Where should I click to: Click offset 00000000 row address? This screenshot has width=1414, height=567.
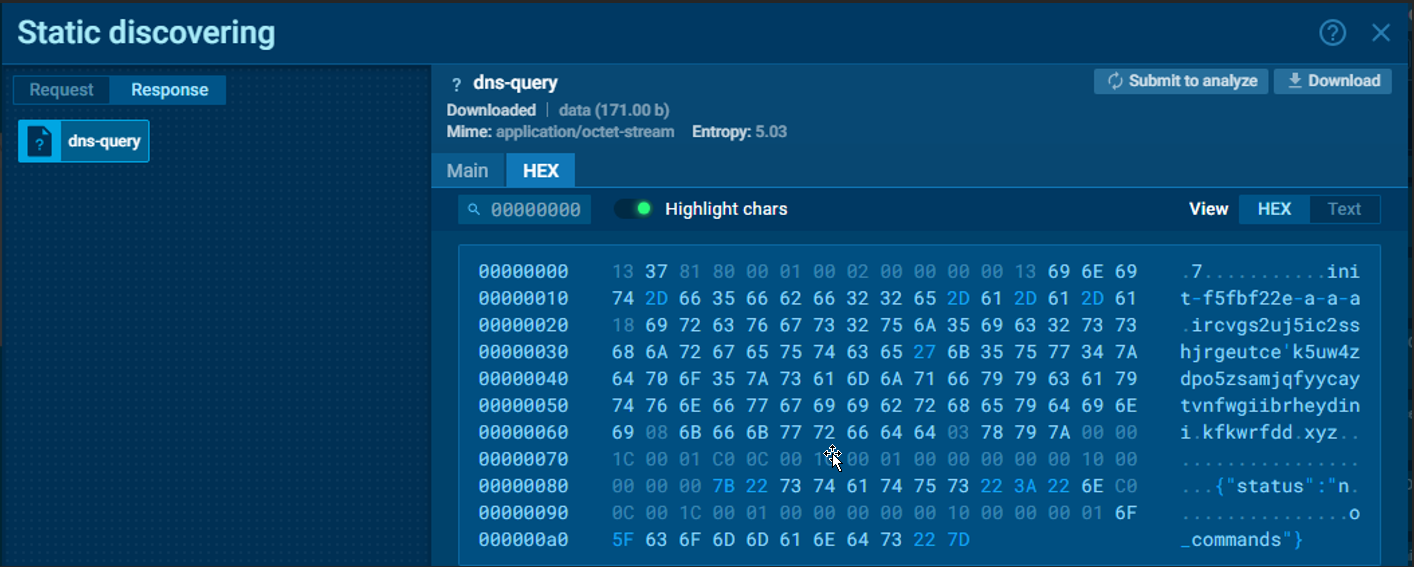click(x=523, y=272)
